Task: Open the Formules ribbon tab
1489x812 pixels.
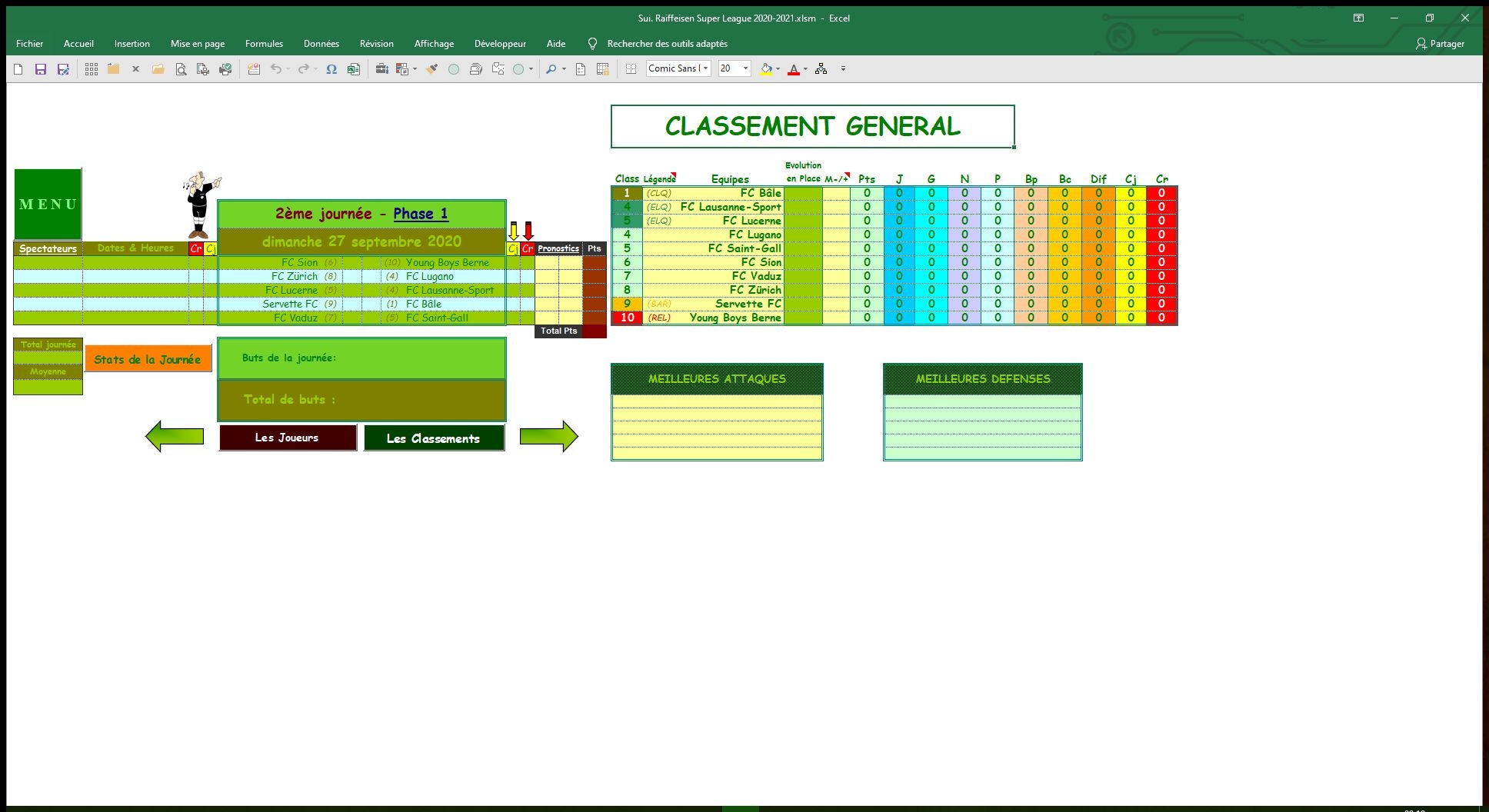Action: coord(264,44)
